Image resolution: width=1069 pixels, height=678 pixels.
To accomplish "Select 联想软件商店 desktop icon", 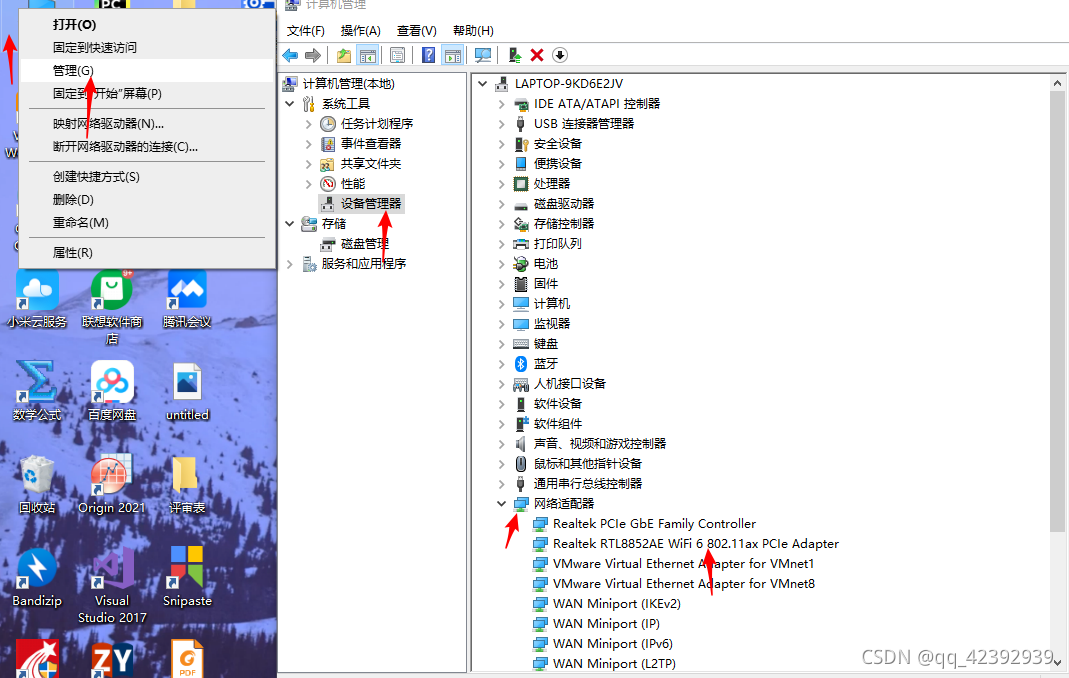I will [x=112, y=307].
